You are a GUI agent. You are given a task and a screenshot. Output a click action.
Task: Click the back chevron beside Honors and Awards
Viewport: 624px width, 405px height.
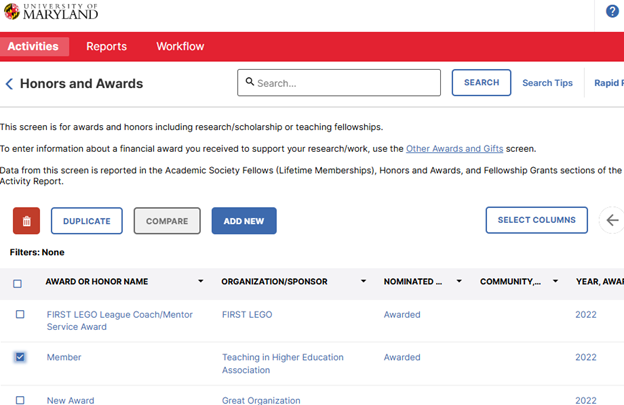pyautogui.click(x=9, y=84)
